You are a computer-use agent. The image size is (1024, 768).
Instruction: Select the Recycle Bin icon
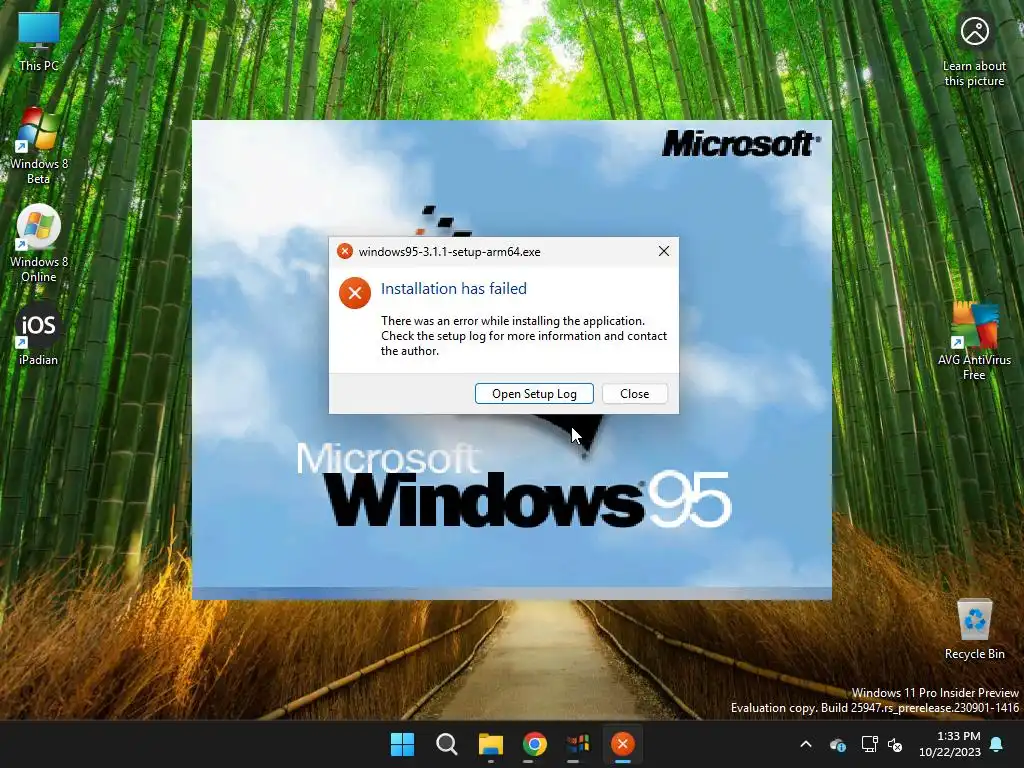(974, 628)
